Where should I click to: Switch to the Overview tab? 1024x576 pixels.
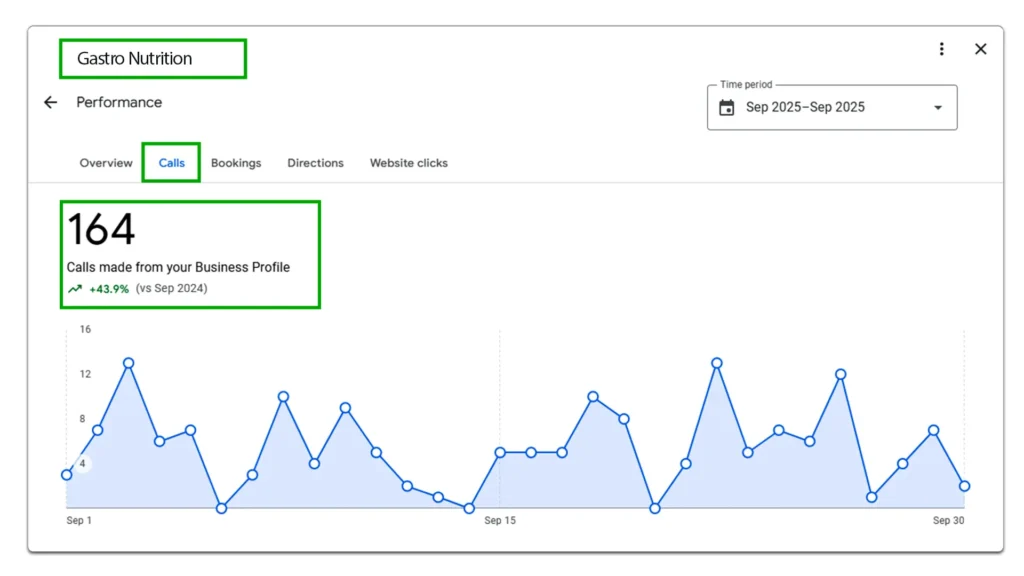[x=106, y=163]
